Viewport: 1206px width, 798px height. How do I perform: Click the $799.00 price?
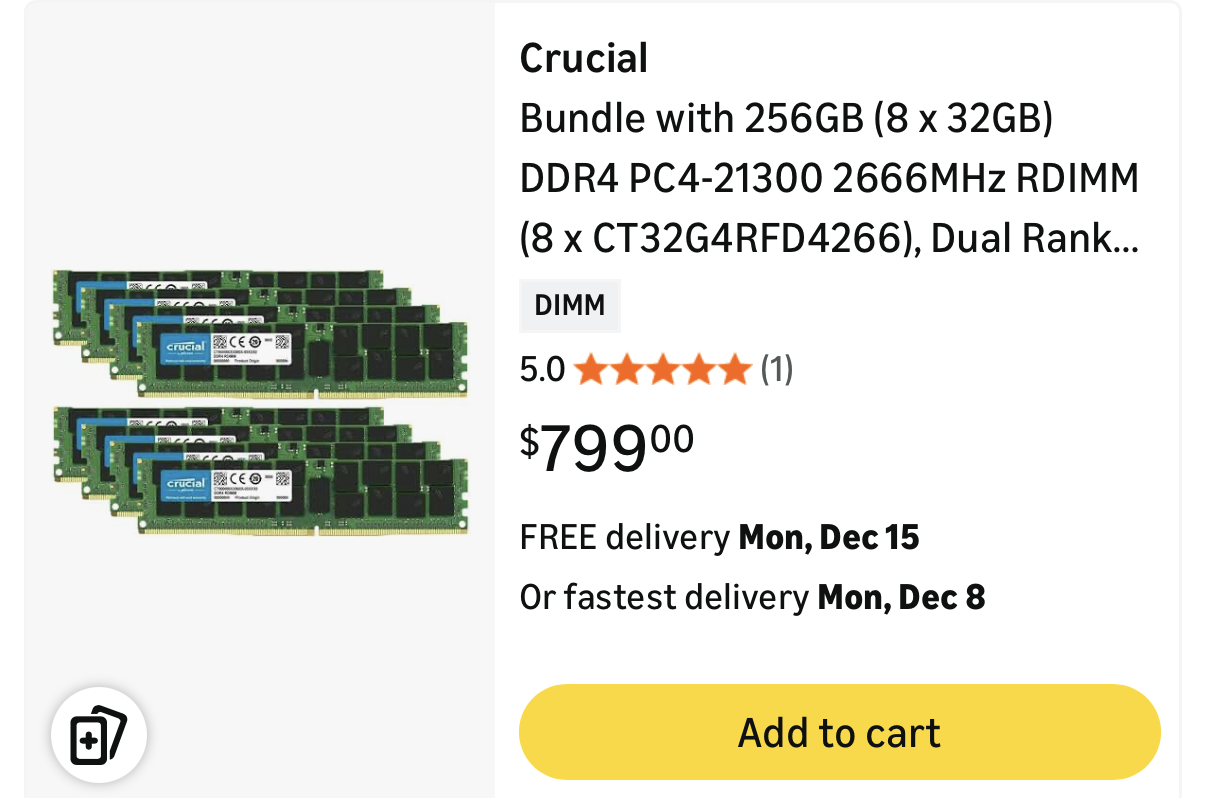(x=607, y=448)
